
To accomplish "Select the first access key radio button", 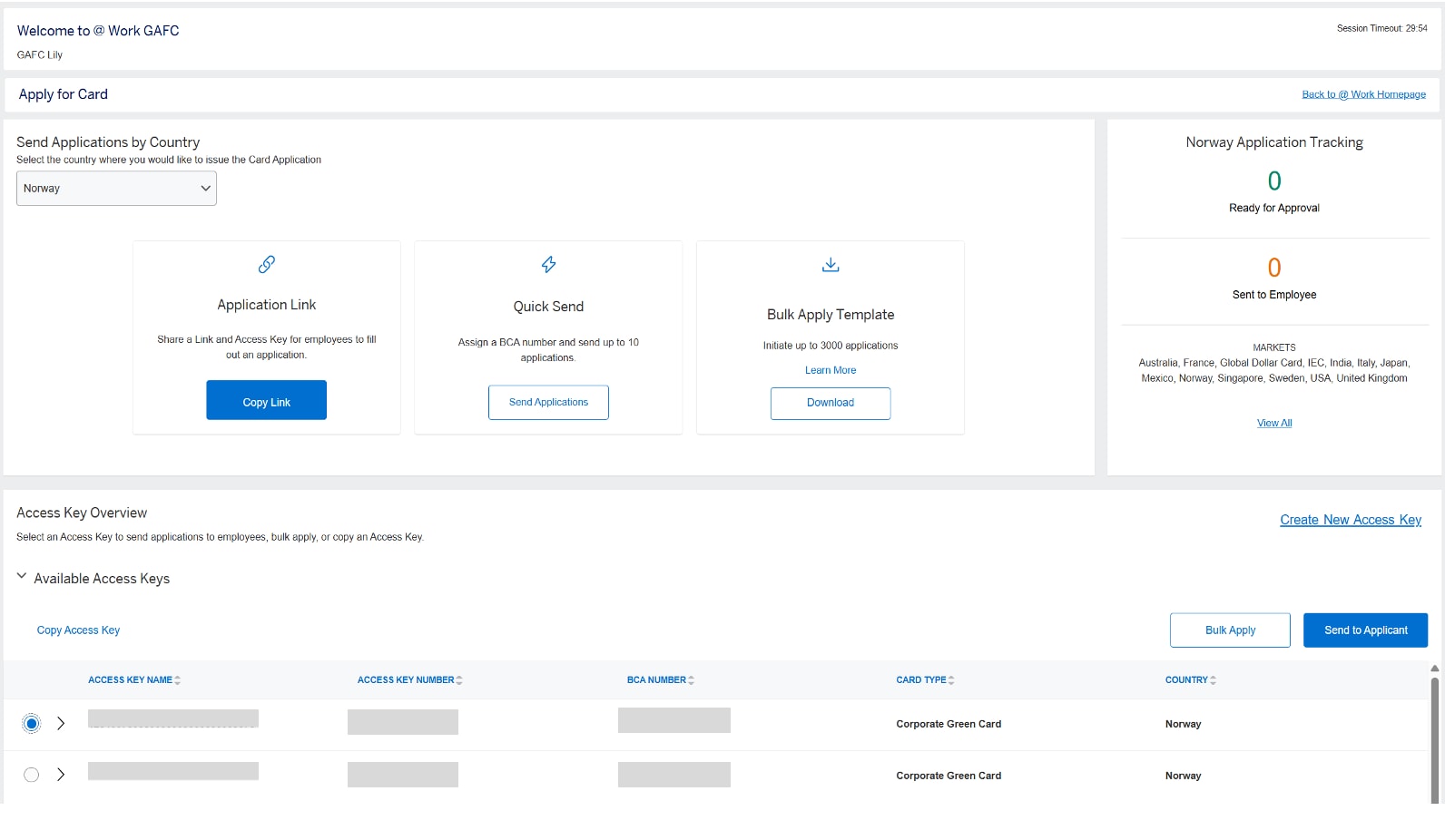I will pos(32,724).
